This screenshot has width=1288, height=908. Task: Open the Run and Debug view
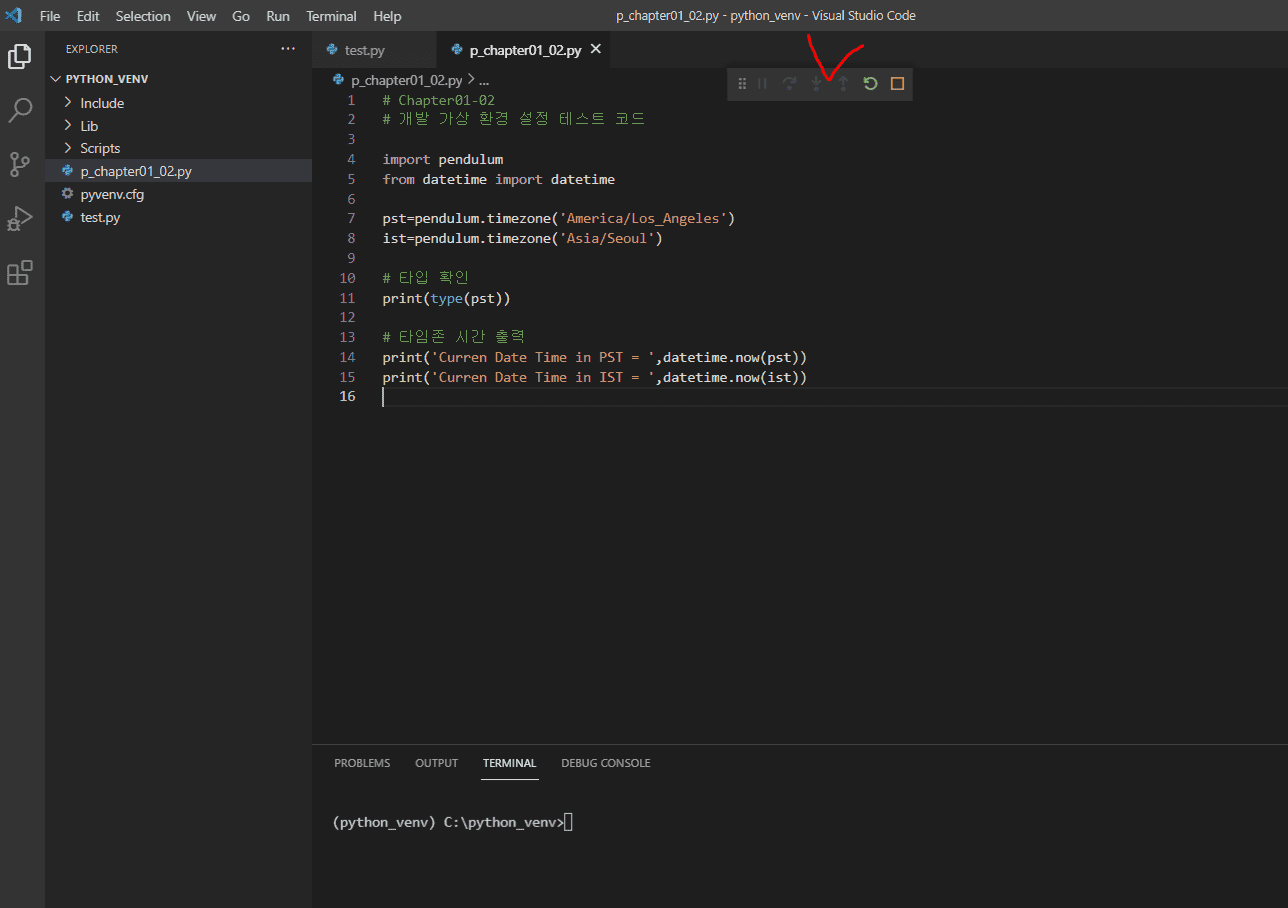[20, 218]
